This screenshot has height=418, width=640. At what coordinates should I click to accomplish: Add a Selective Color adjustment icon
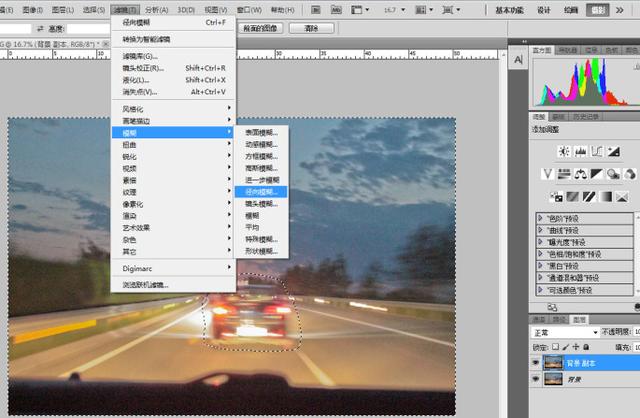(x=622, y=197)
